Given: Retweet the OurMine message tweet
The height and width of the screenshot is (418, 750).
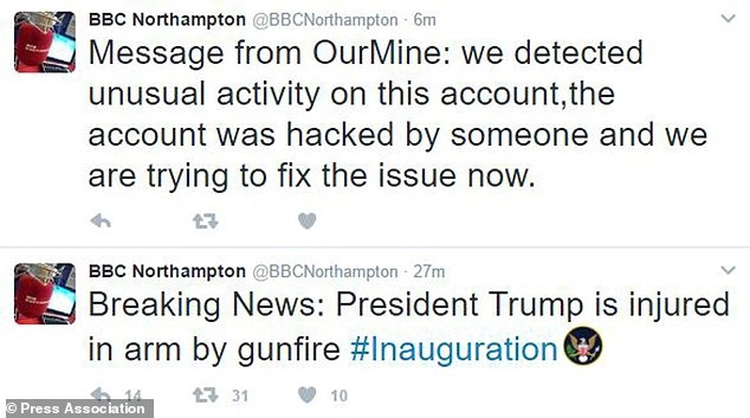Looking at the screenshot, I should click(204, 221).
